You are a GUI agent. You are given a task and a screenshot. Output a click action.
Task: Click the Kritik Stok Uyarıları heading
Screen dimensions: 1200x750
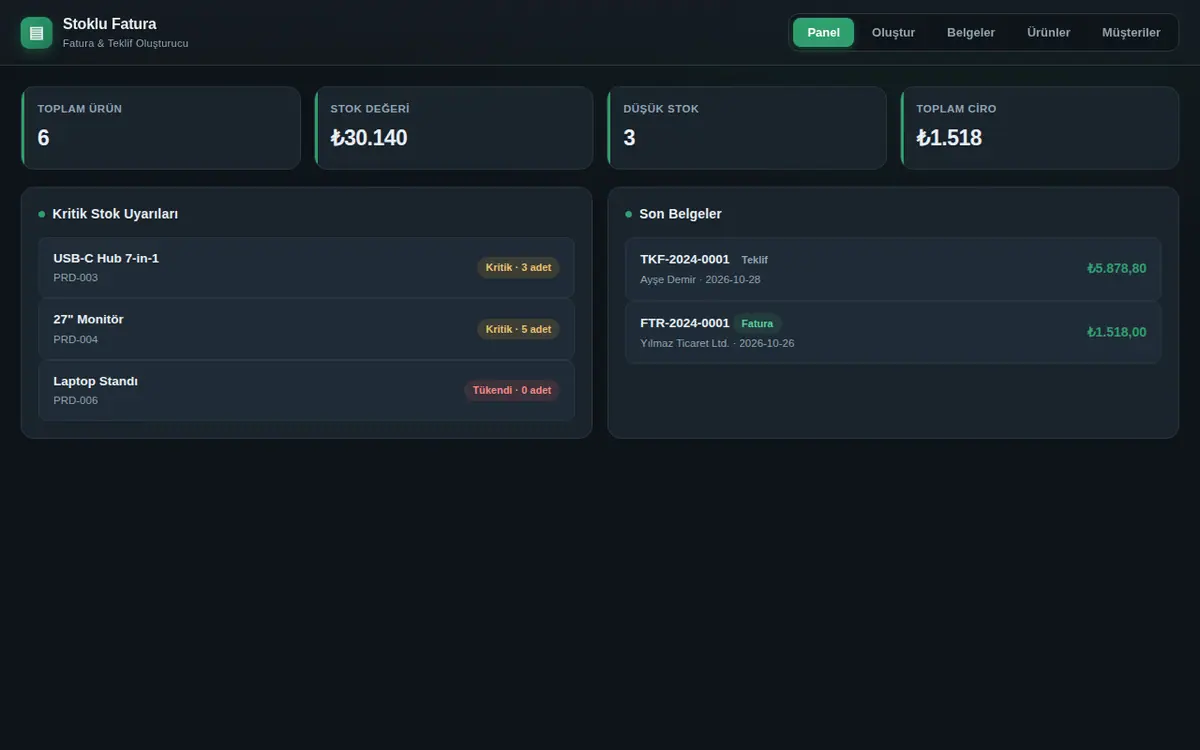coord(115,214)
